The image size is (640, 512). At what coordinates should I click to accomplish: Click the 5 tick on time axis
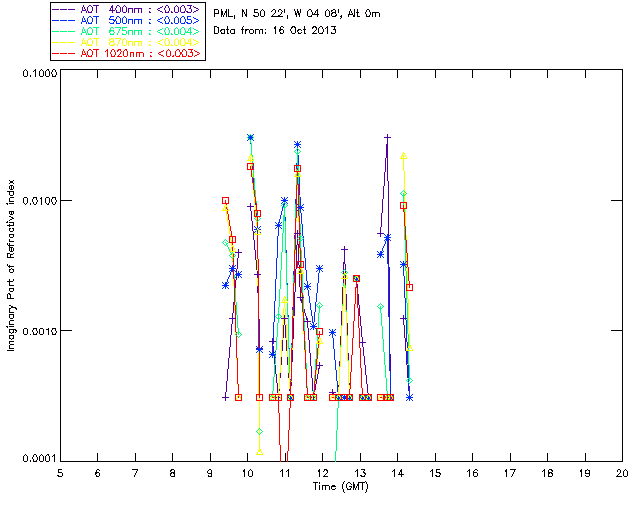[x=60, y=472]
